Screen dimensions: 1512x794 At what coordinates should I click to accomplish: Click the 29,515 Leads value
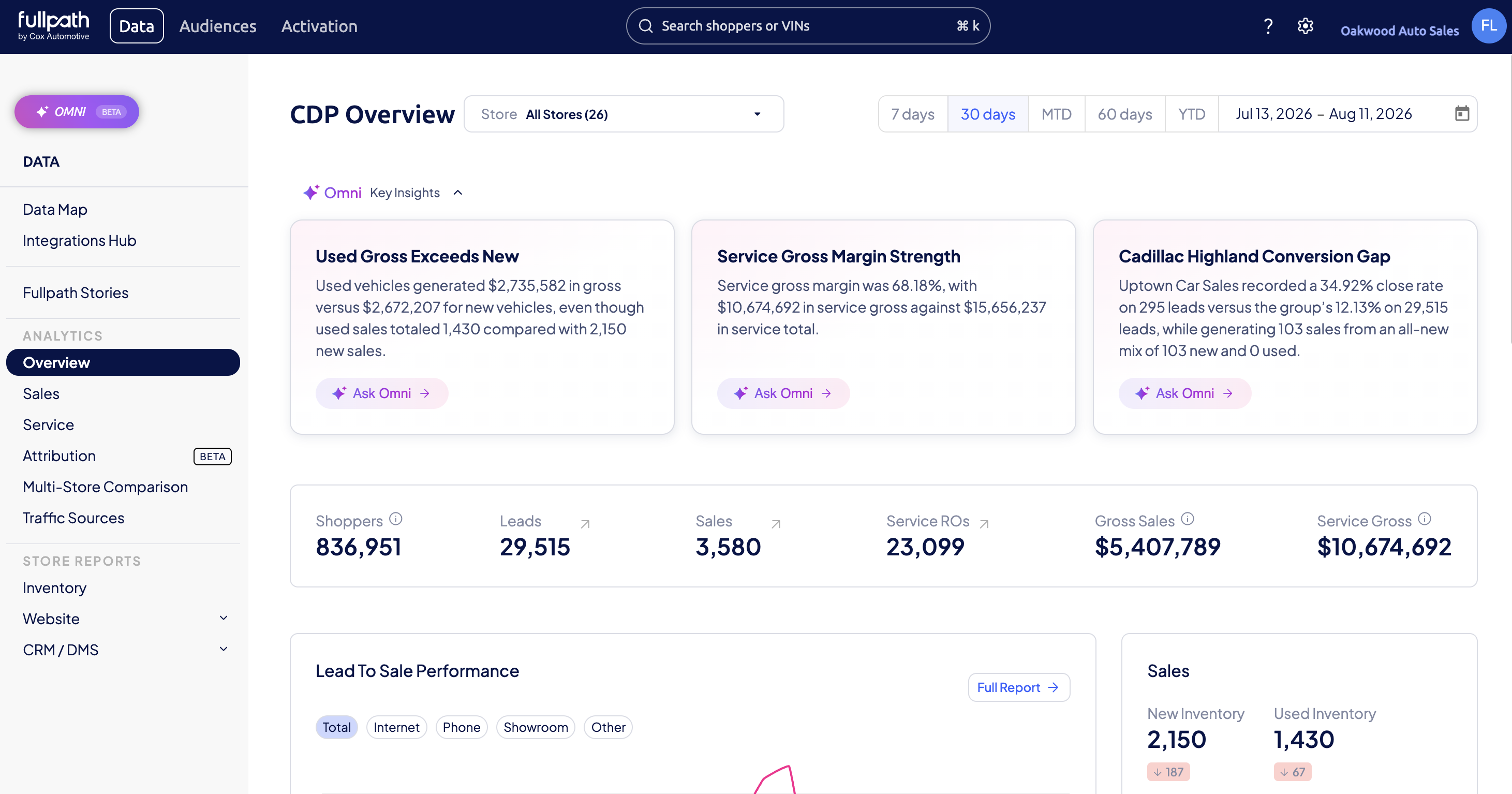[535, 547]
